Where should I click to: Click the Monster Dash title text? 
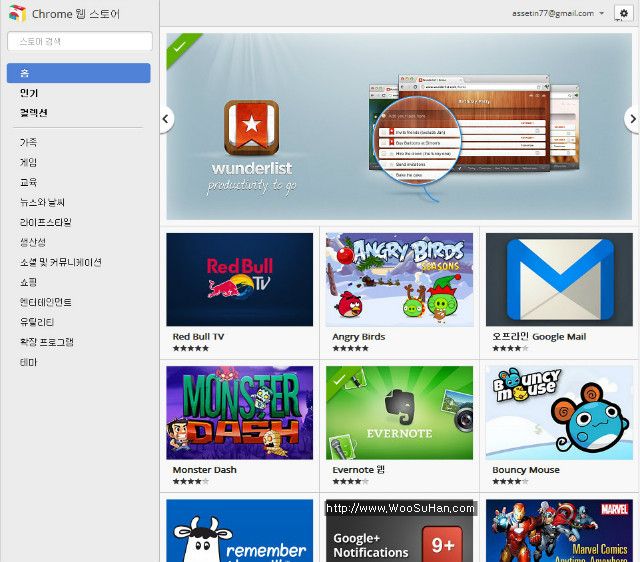tap(204, 470)
